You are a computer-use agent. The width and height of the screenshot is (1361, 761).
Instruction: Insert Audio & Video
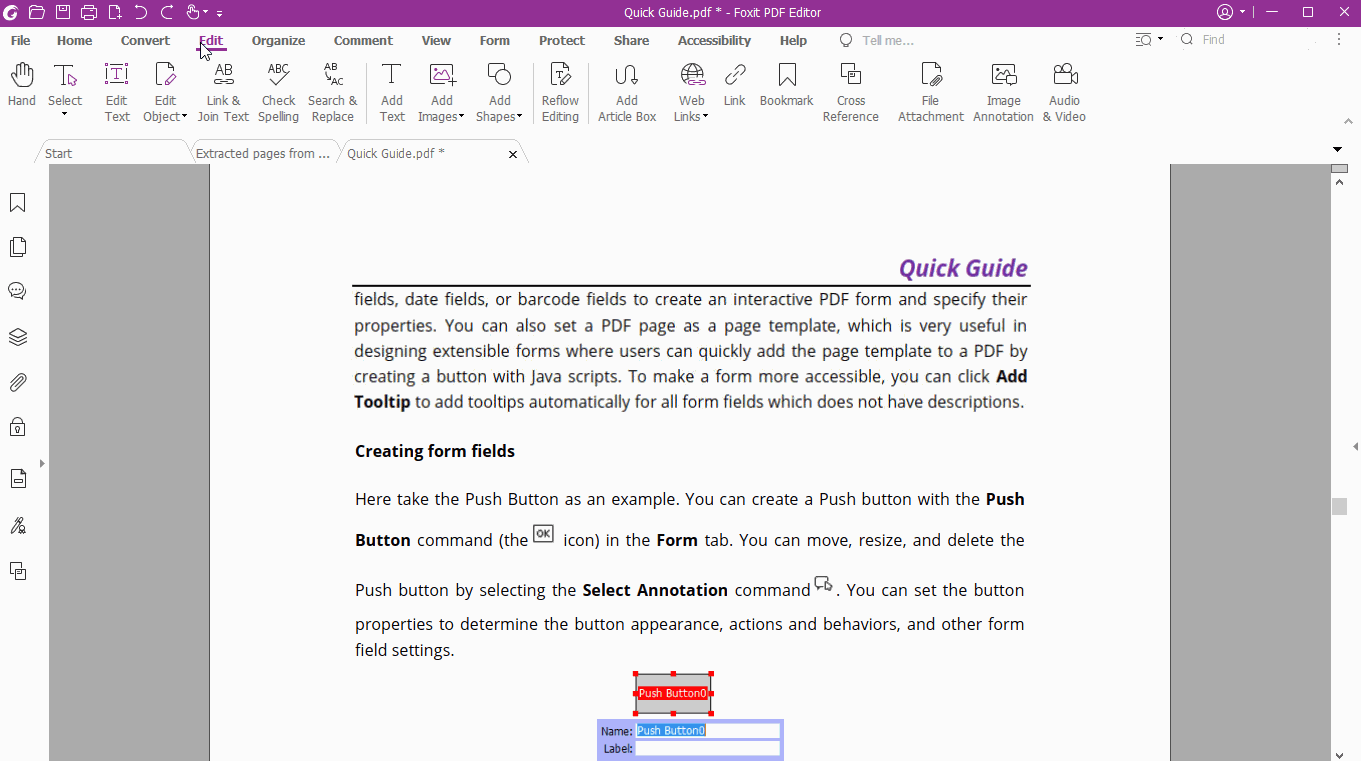pos(1064,93)
